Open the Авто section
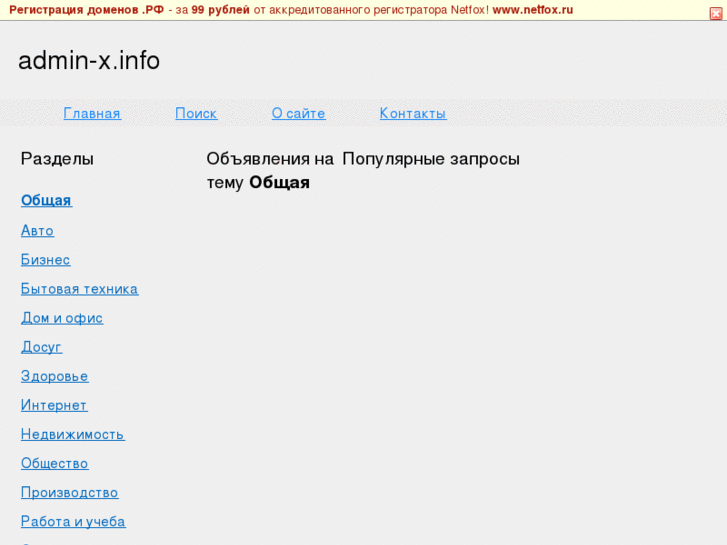Screen dimensions: 727x545 tap(38, 231)
